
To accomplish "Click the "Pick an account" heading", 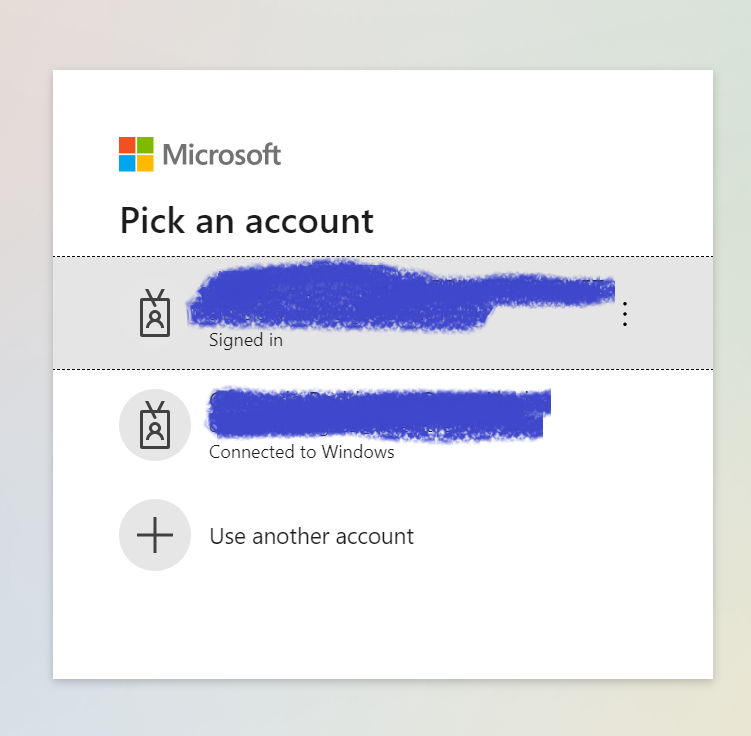I will (x=247, y=221).
